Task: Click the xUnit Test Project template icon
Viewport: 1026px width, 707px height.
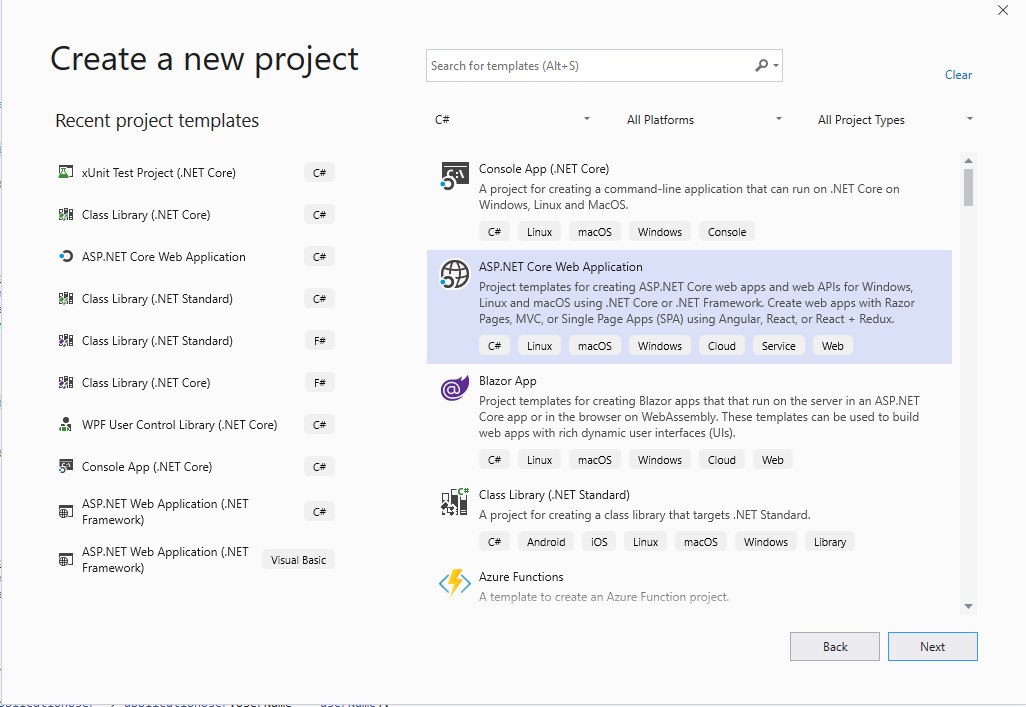Action: pos(65,172)
